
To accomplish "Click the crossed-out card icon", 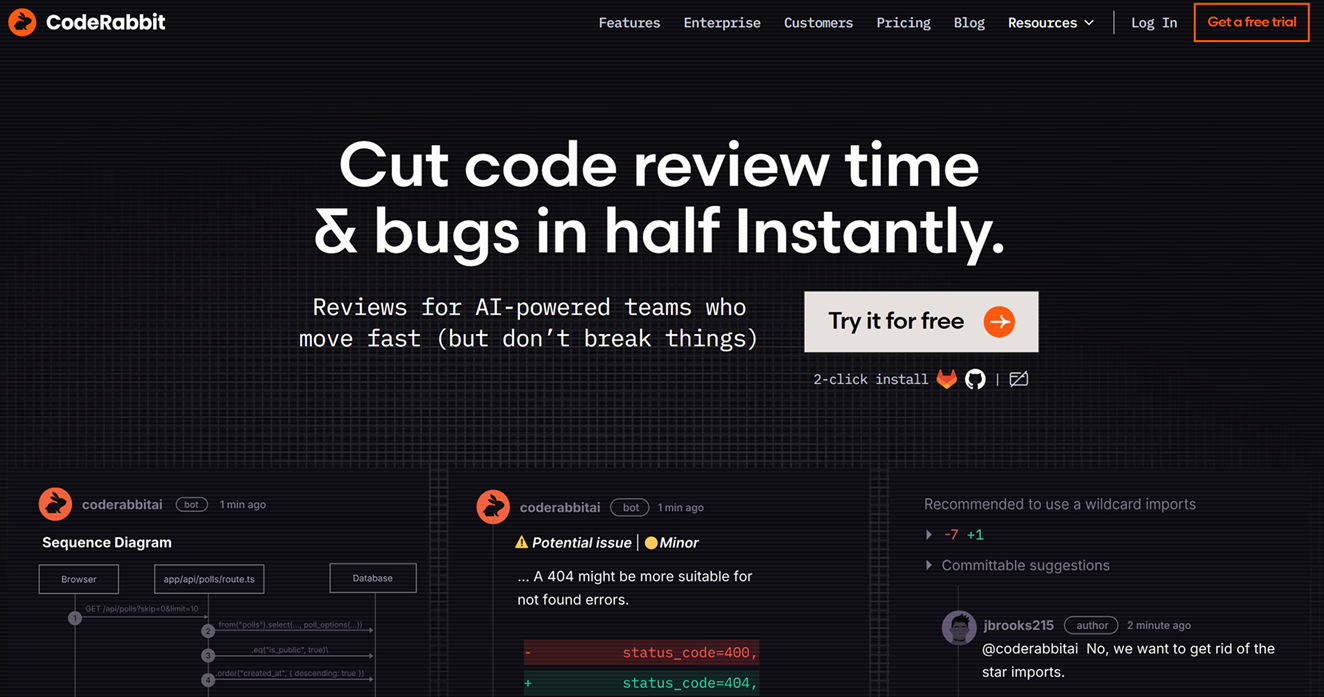I will [x=1018, y=379].
